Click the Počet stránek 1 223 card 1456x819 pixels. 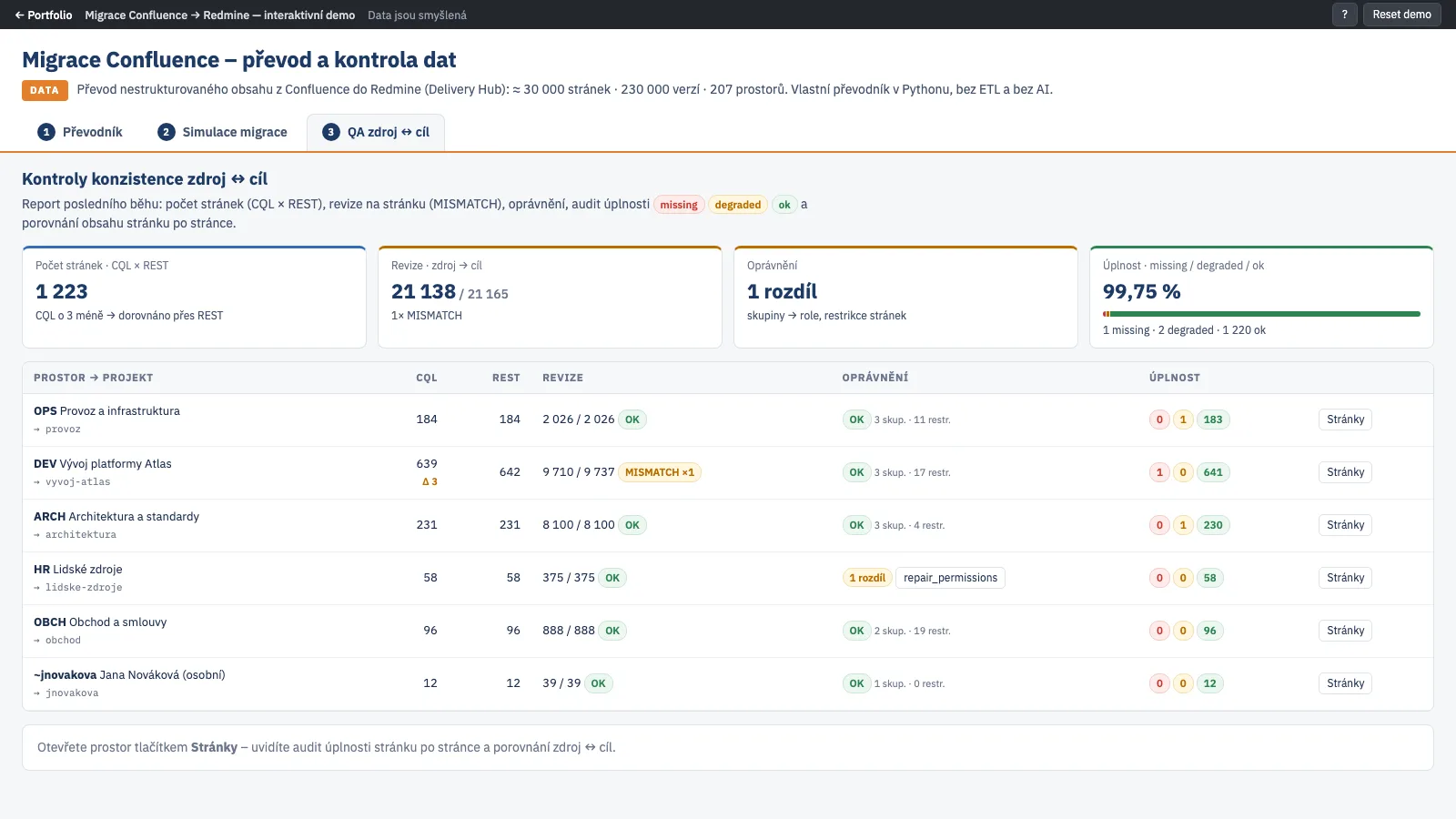(194, 297)
